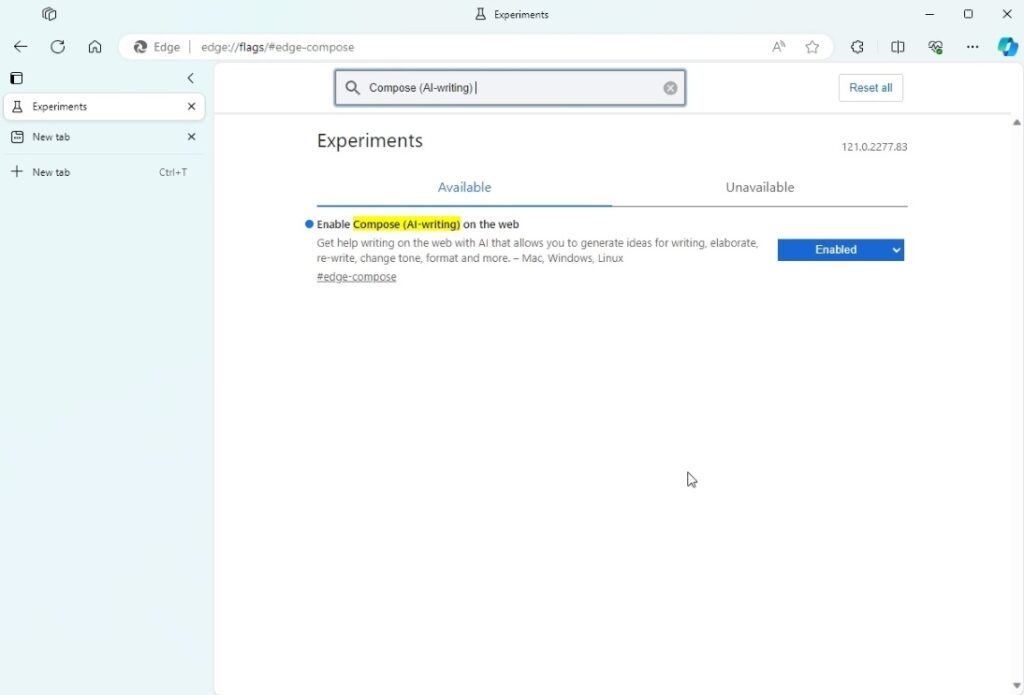Close the New tab in sidebar
This screenshot has height=695, width=1024.
pyautogui.click(x=191, y=137)
